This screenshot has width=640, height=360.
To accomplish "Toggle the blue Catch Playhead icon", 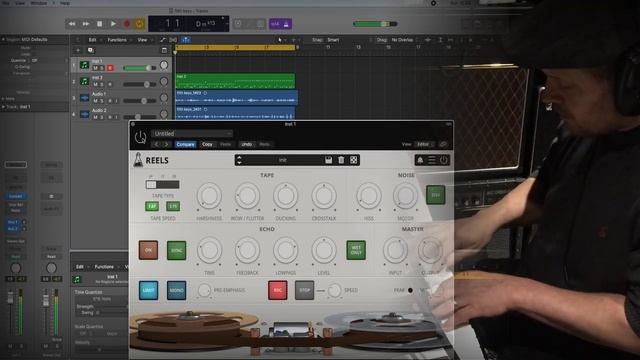I will coord(186,40).
